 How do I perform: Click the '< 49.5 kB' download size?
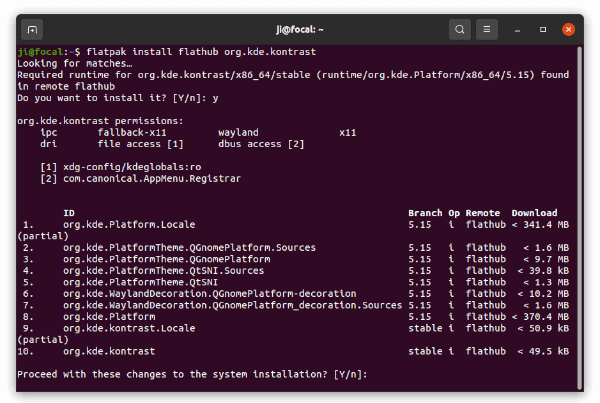pos(543,351)
